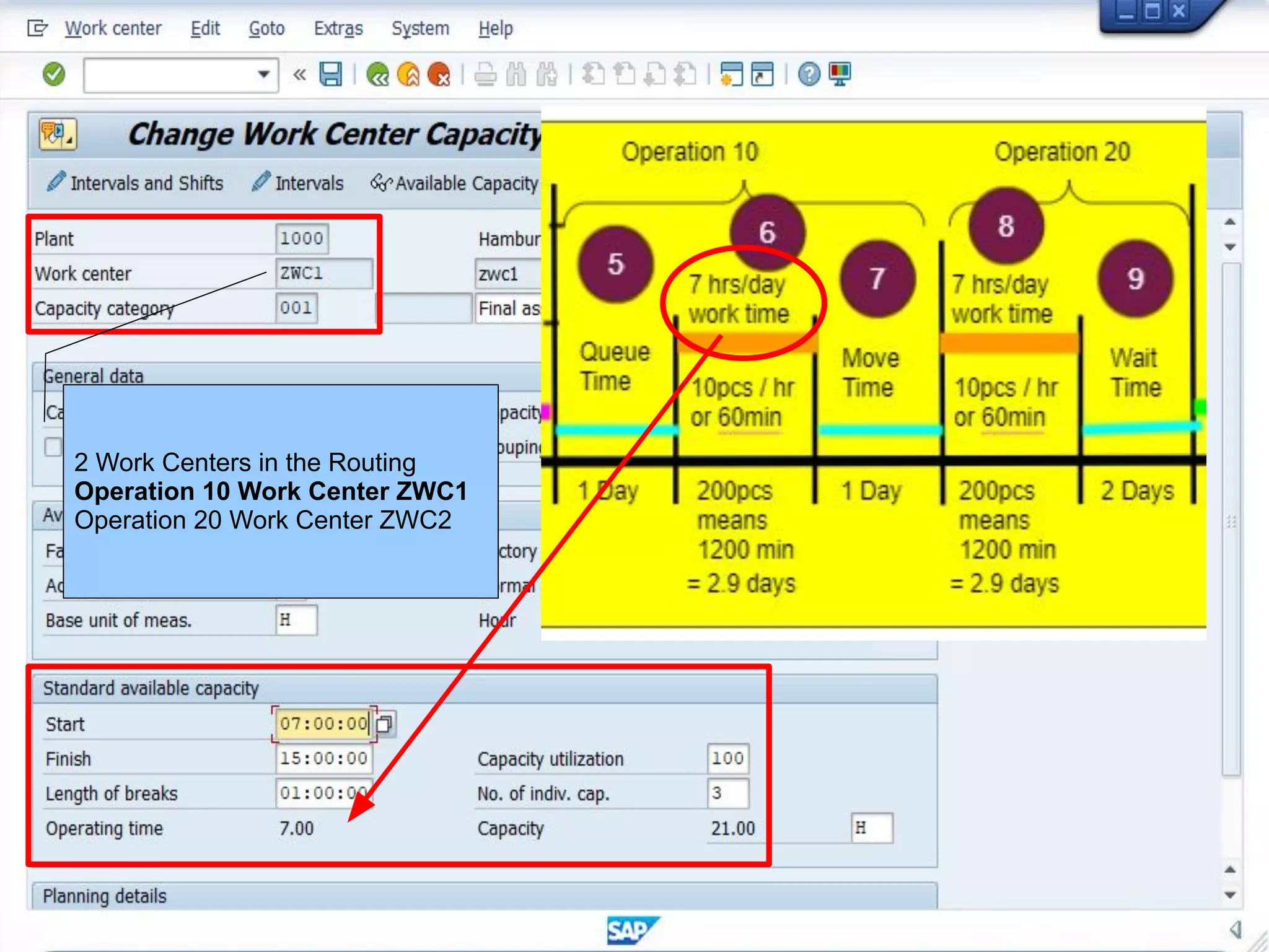
Task: Click the Find Next binoculars icon
Action: pyautogui.click(x=547, y=75)
